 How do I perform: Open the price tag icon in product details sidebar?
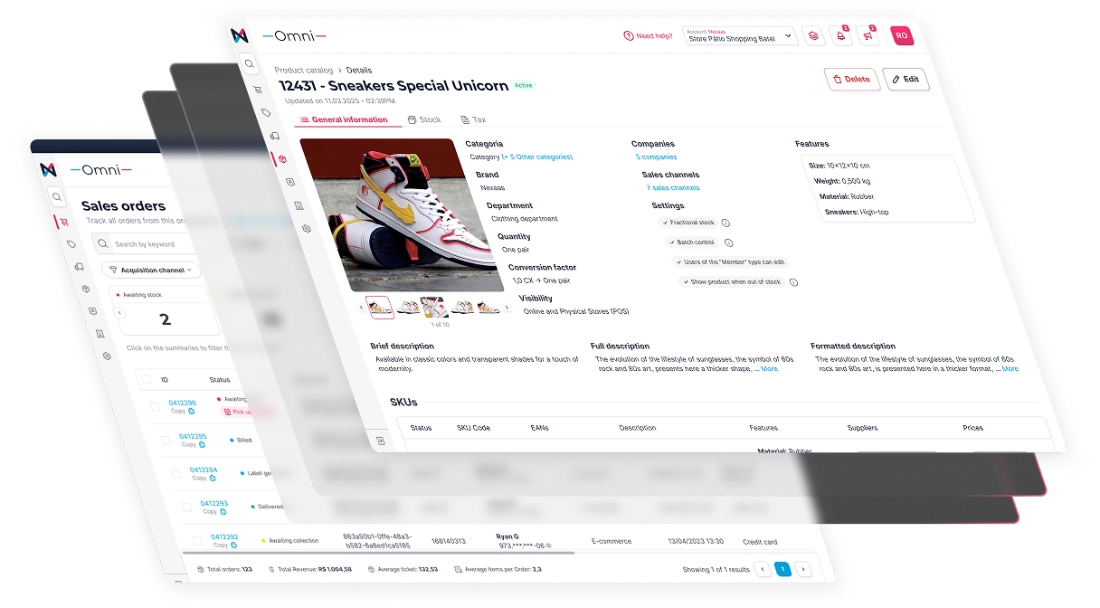point(266,113)
